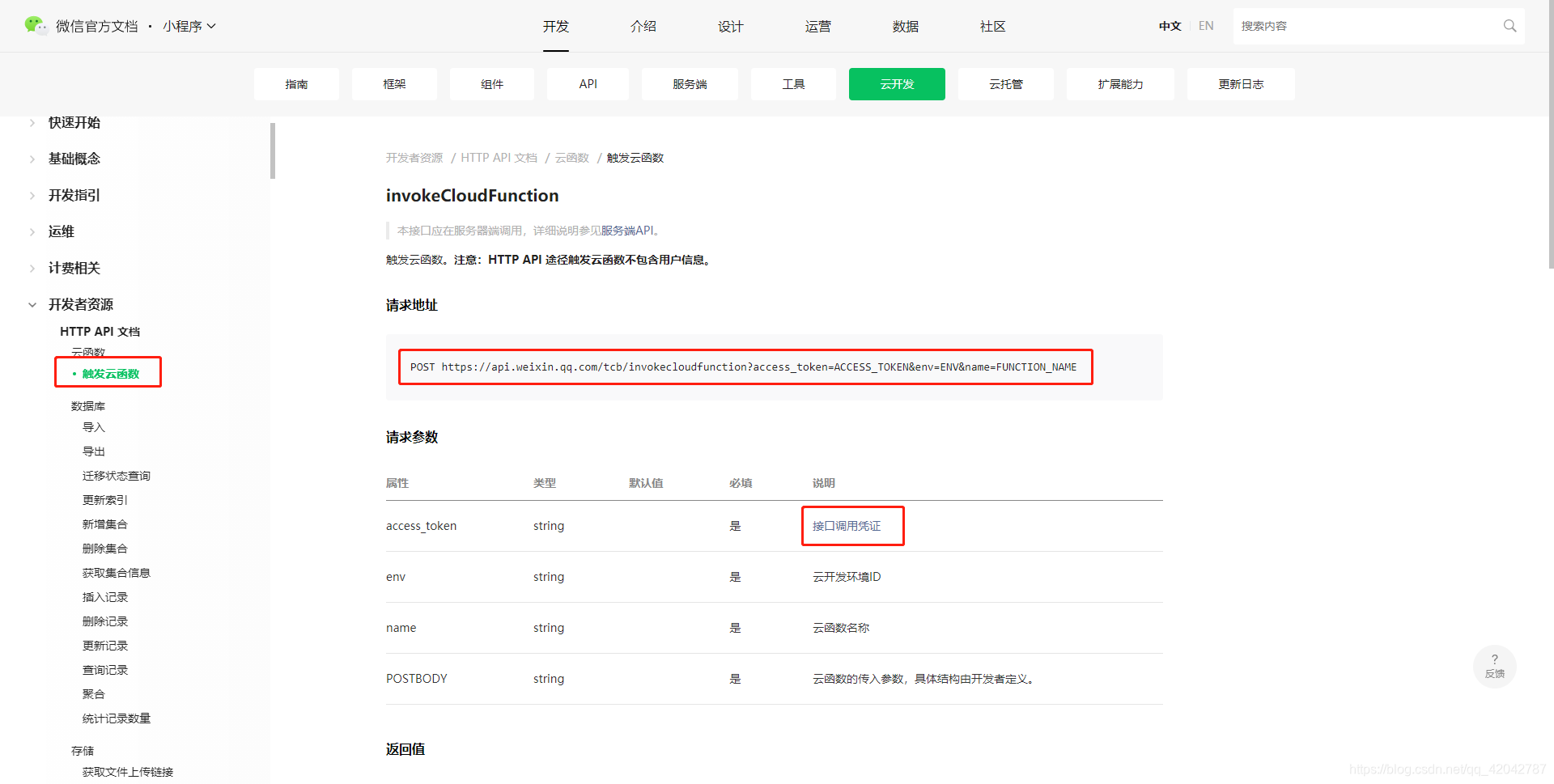This screenshot has height=784, width=1554.
Task: Click the 云开发环境ID description cell
Action: point(847,577)
